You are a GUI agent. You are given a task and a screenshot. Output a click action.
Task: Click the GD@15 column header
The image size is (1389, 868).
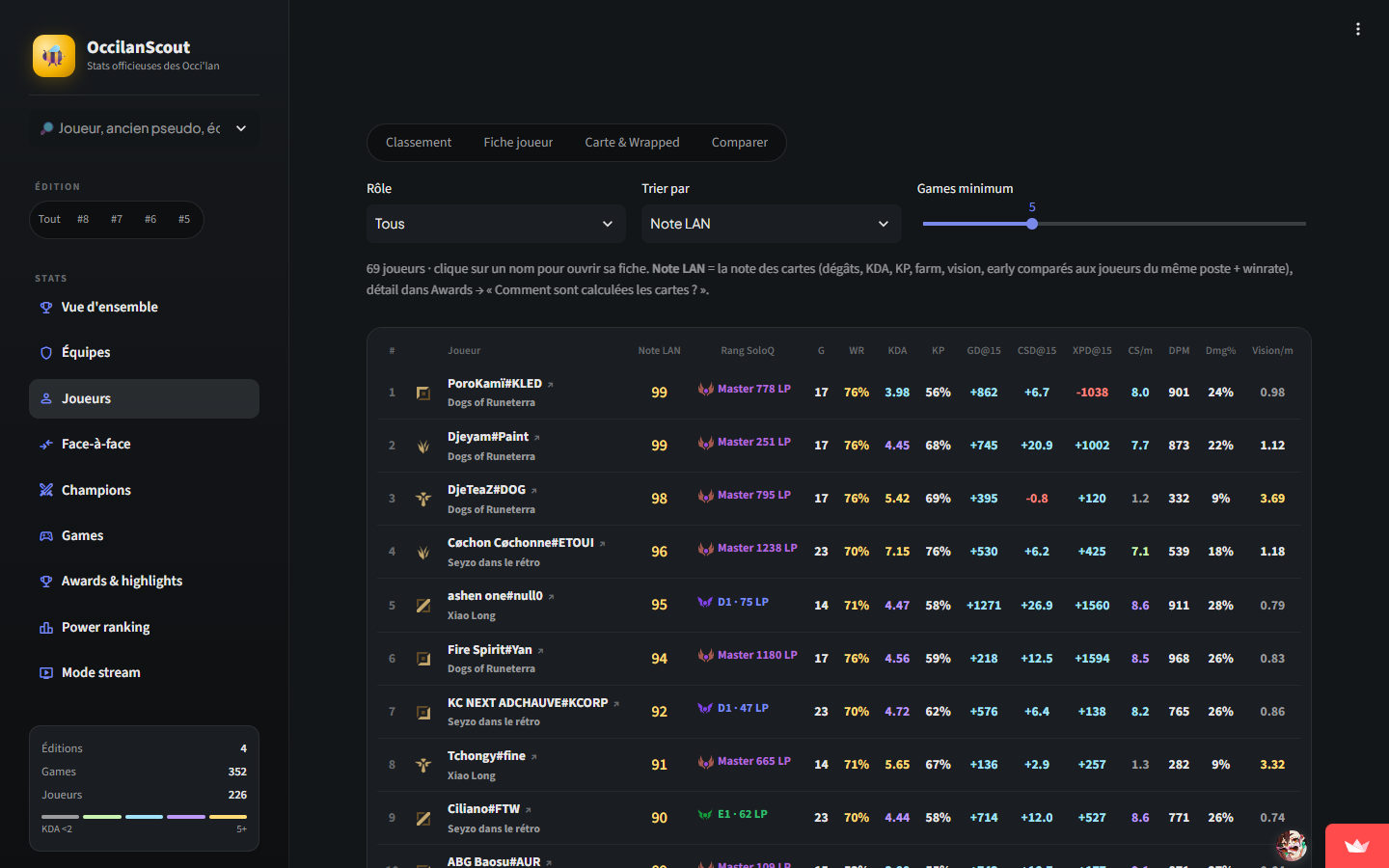coord(984,351)
